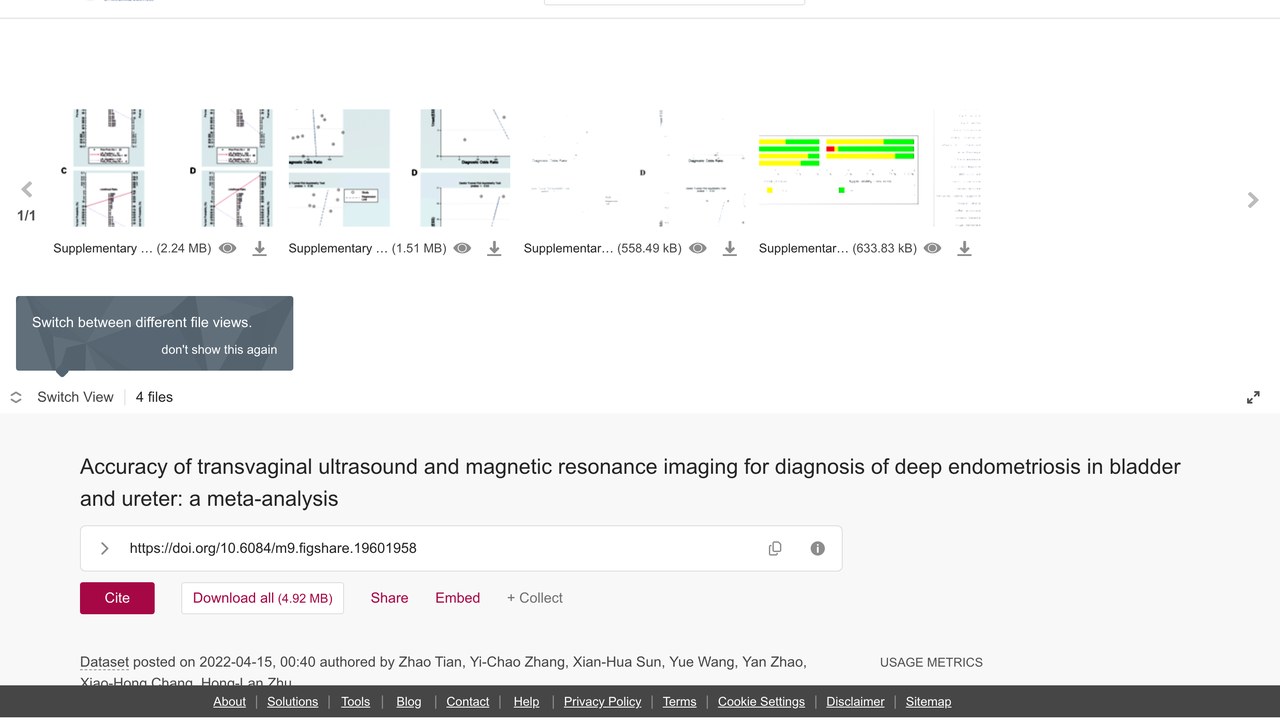Click + Collect
1280x720 pixels.
coord(534,598)
